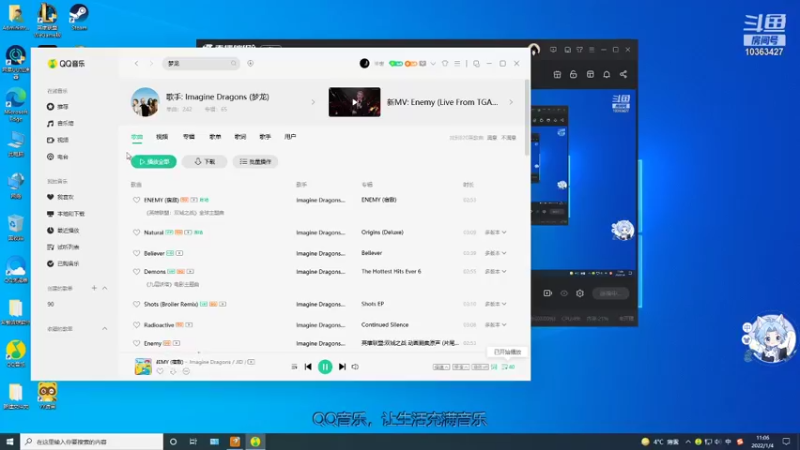Go back with the left navigation arrow
This screenshot has height=450, width=800.
136,63
